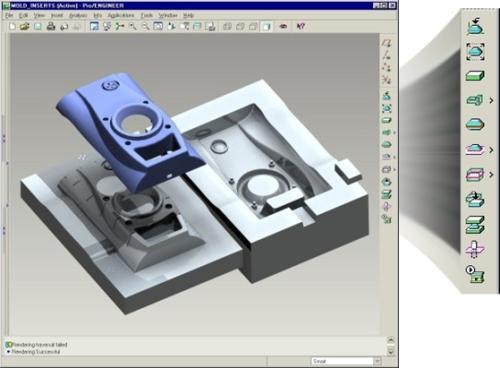
Task: Open the File menu
Action: pos(9,15)
